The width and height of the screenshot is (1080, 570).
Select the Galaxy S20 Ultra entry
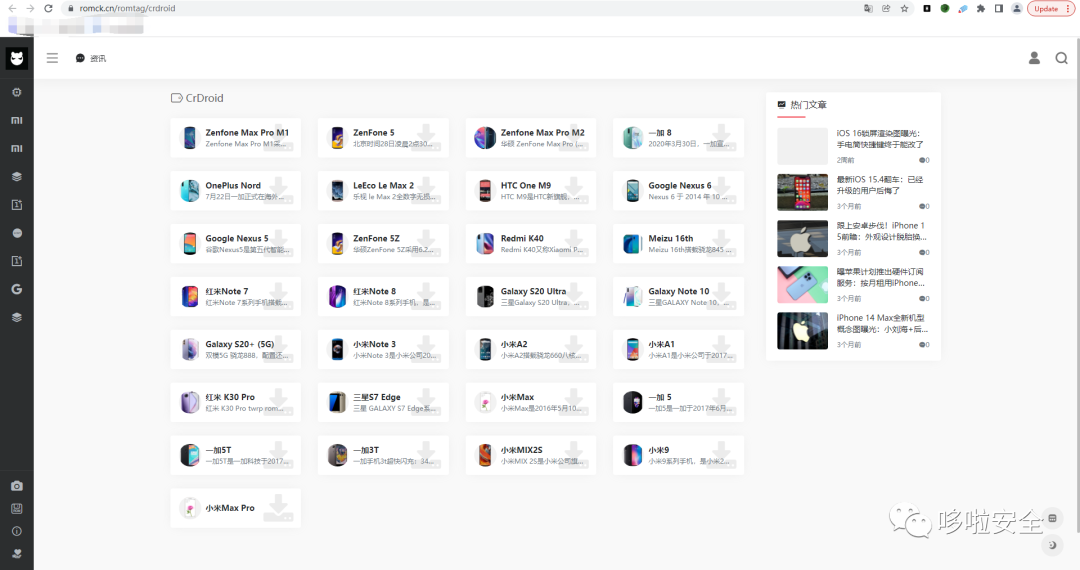coord(531,297)
